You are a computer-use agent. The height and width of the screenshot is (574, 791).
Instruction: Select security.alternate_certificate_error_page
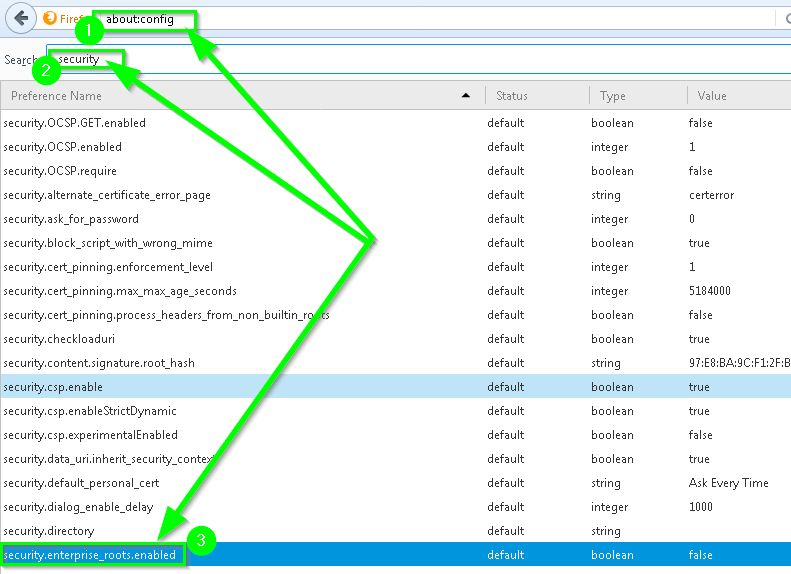pyautogui.click(x=396, y=195)
